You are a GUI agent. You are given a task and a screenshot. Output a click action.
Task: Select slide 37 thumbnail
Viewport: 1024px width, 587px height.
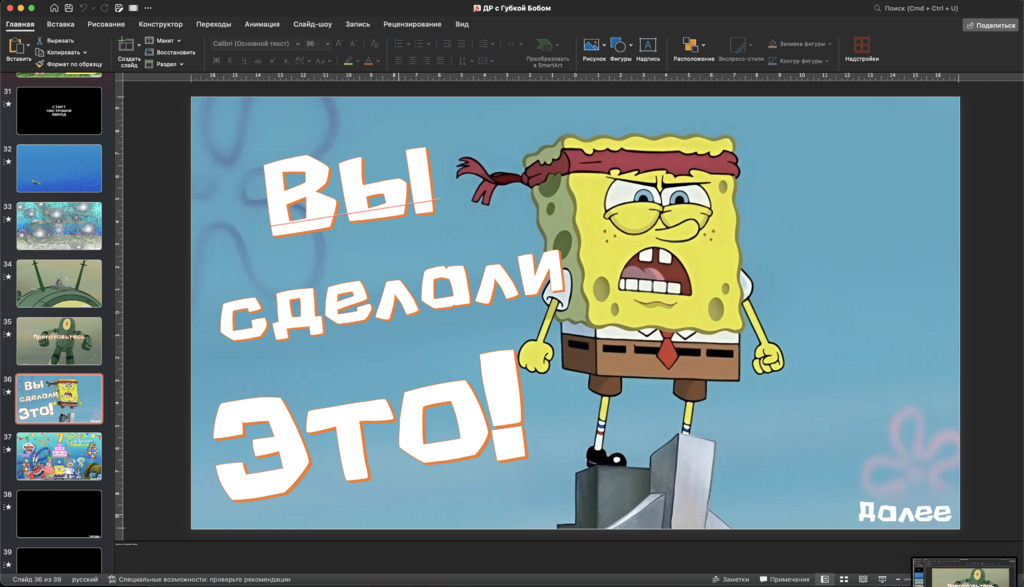pos(59,456)
